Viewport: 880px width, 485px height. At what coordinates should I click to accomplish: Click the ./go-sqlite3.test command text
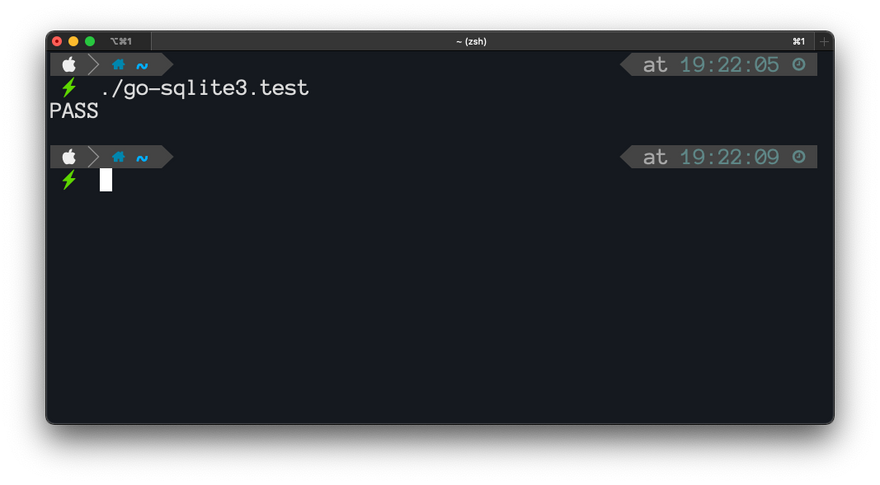tap(205, 88)
